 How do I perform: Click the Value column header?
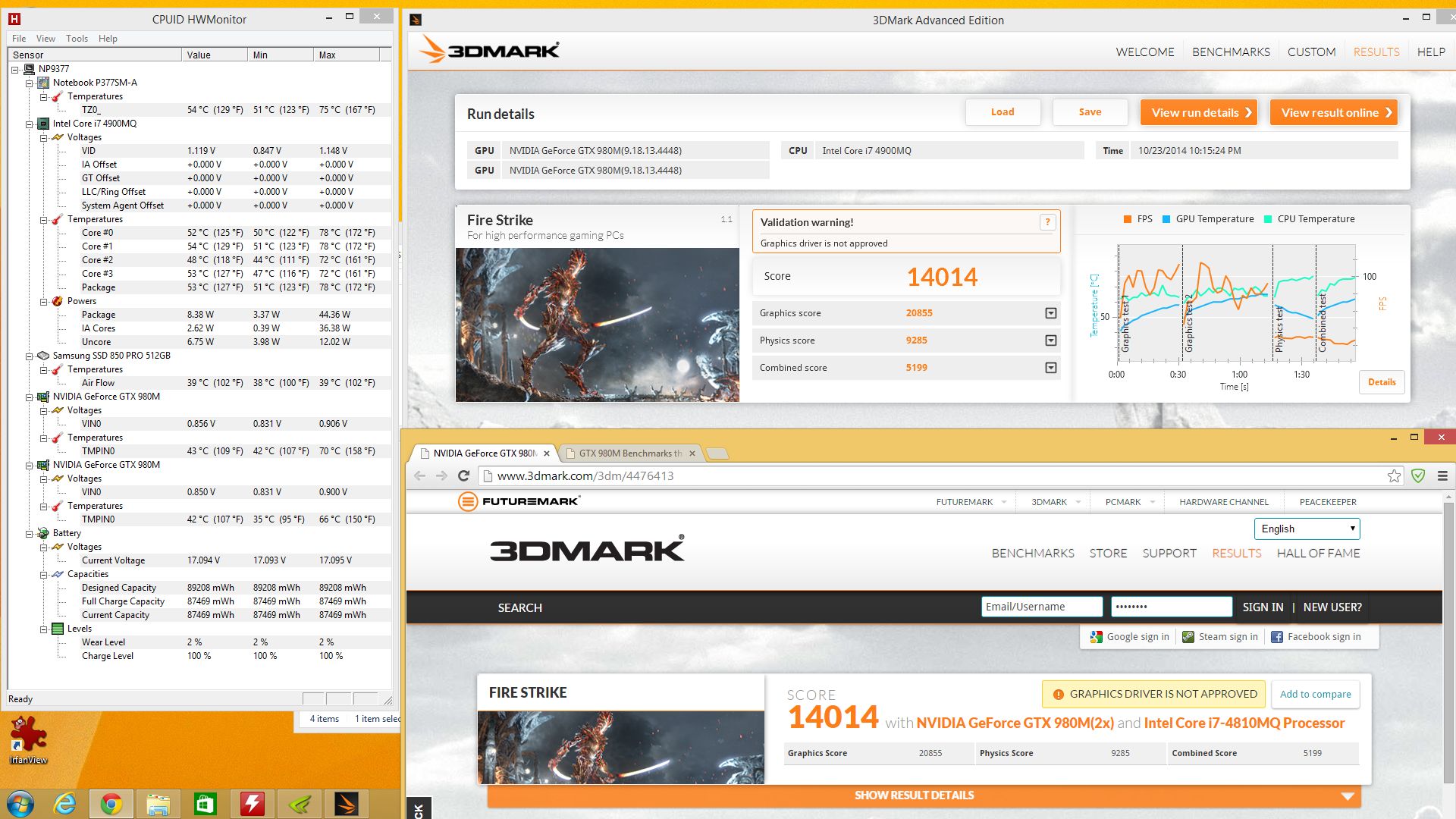214,55
